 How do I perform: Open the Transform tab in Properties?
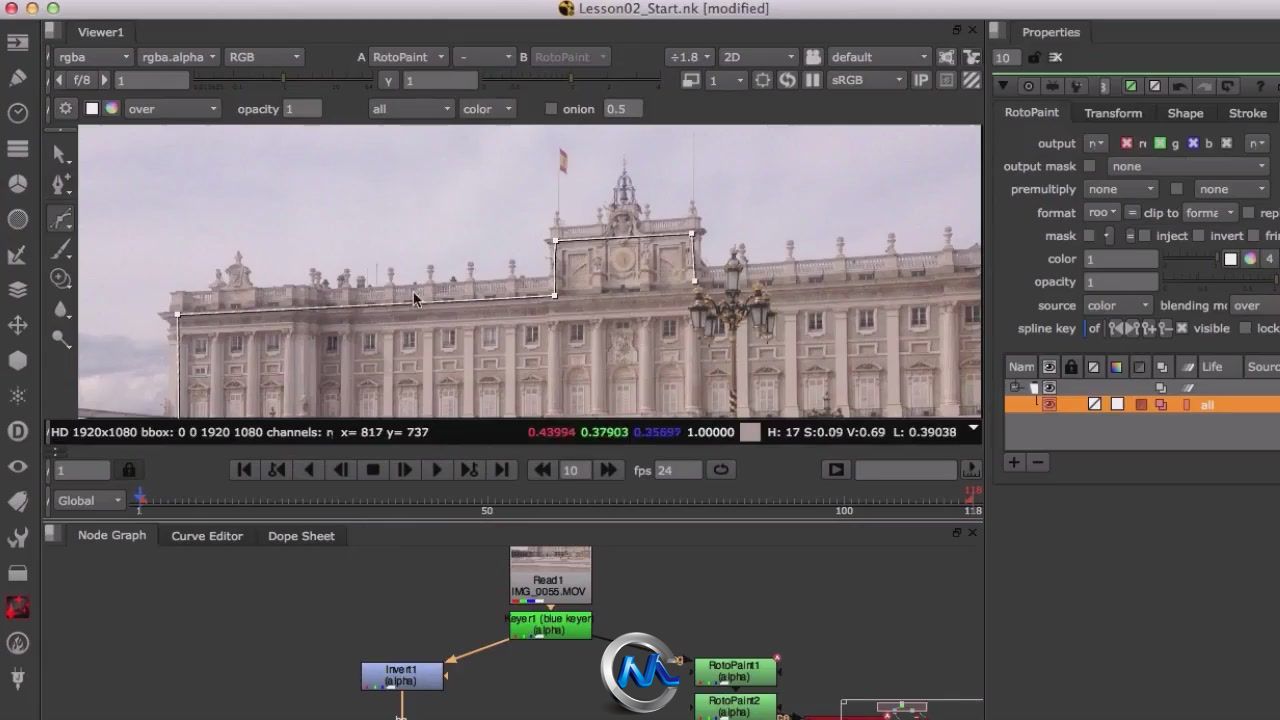(1113, 113)
